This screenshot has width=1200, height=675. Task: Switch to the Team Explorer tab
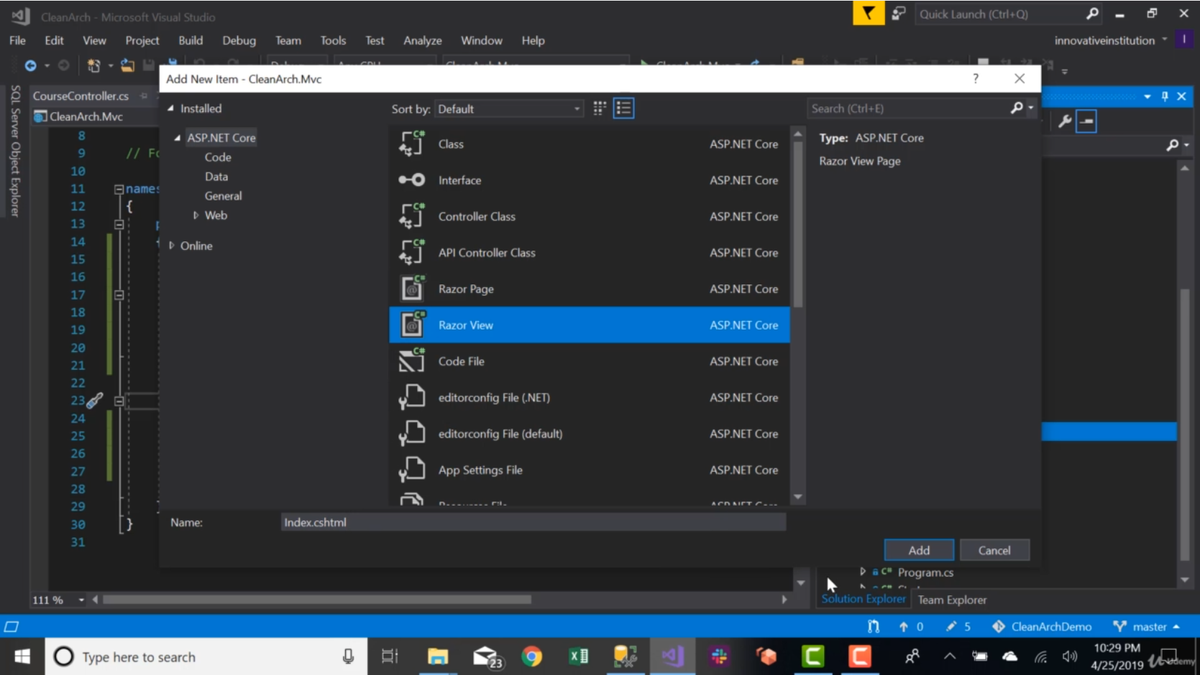point(952,600)
